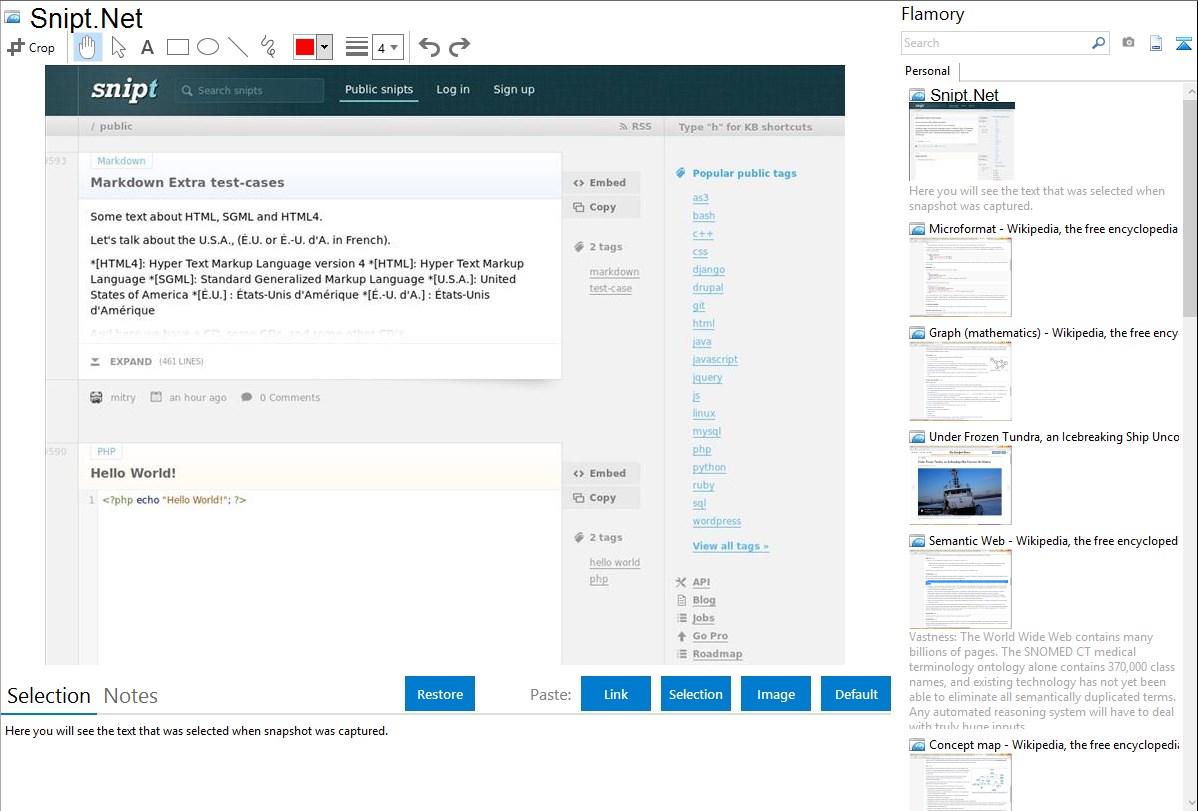This screenshot has height=811, width=1198.
Task: Open the Go Pro link
Action: (710, 636)
